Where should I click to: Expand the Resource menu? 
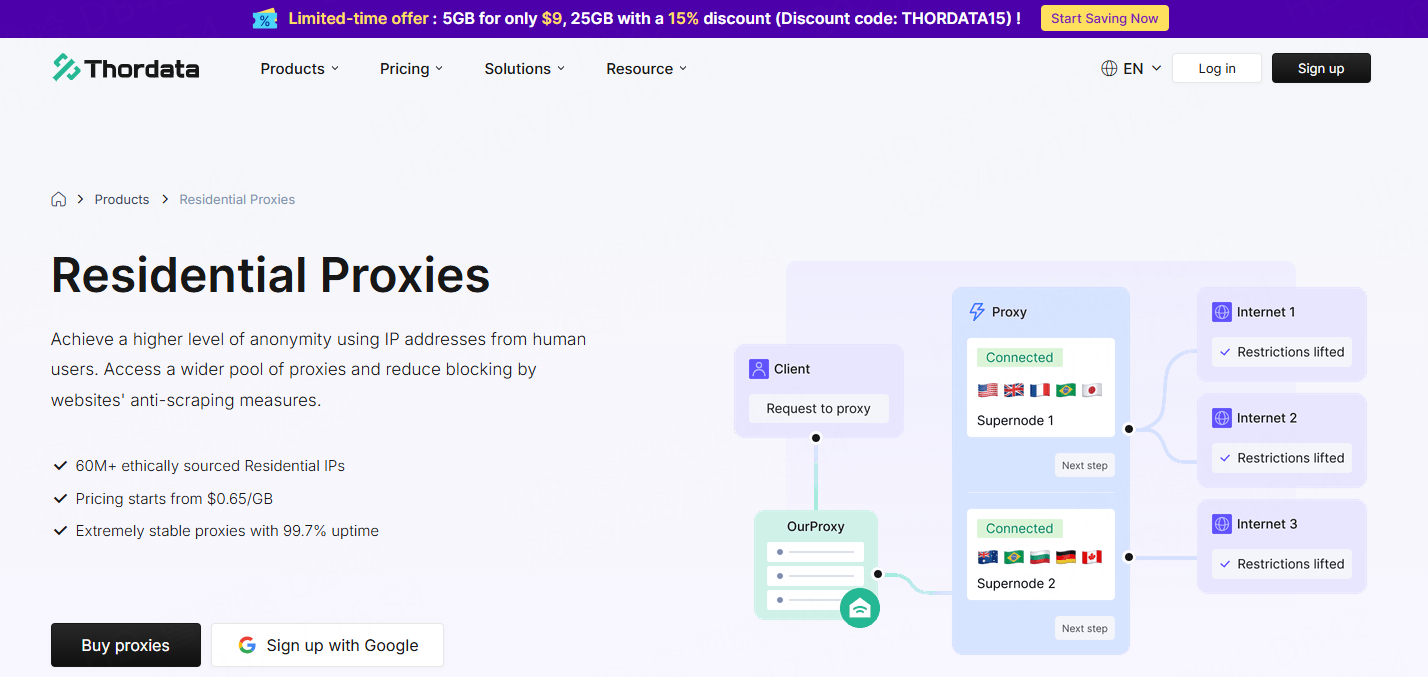point(647,68)
